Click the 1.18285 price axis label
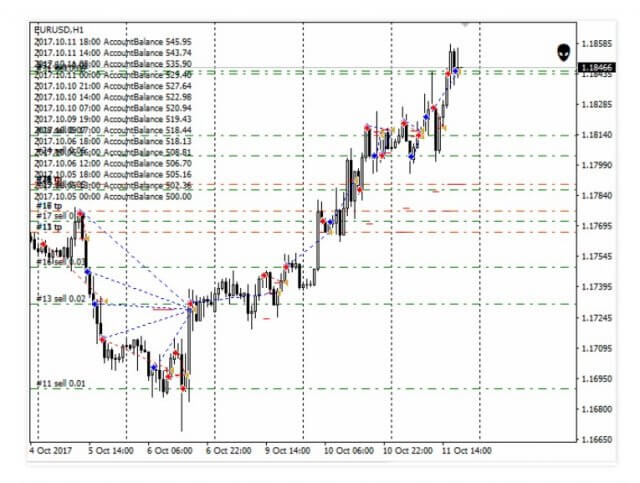640x483 pixels. (597, 105)
